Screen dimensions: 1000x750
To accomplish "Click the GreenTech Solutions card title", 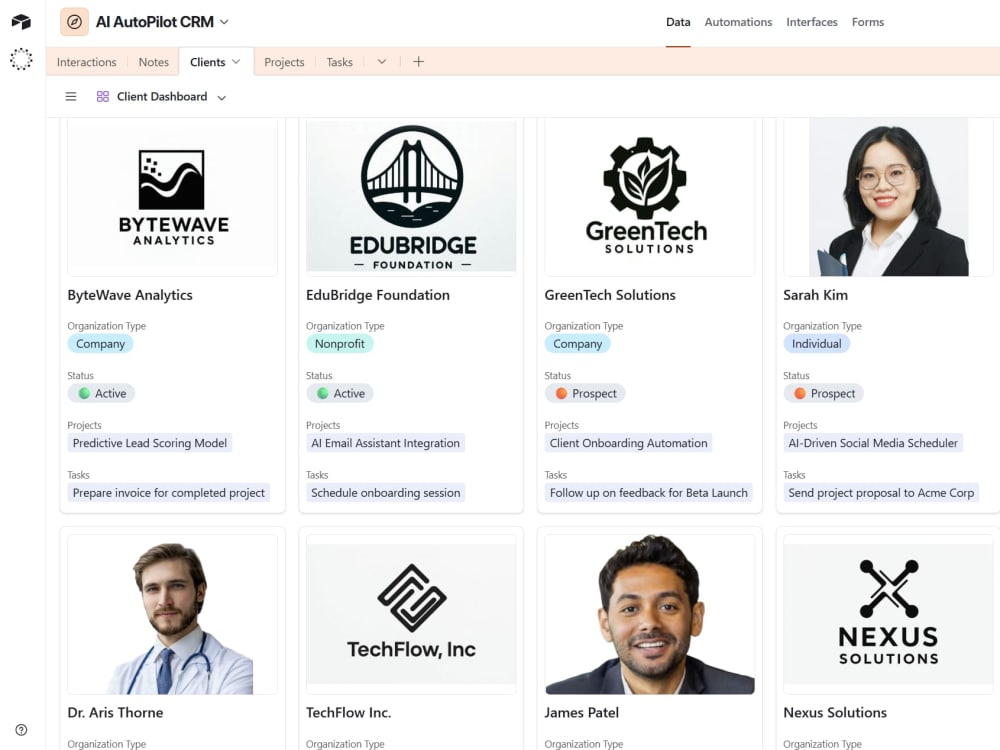I will (610, 295).
